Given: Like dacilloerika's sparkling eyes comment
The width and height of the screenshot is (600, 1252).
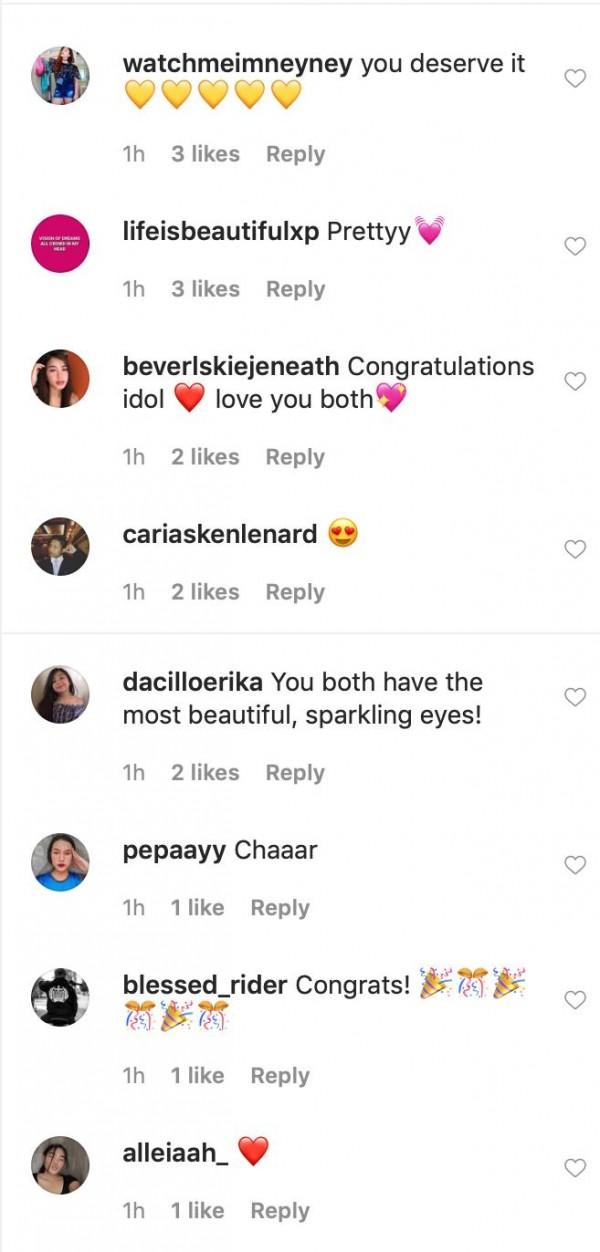Looking at the screenshot, I should pos(575,697).
